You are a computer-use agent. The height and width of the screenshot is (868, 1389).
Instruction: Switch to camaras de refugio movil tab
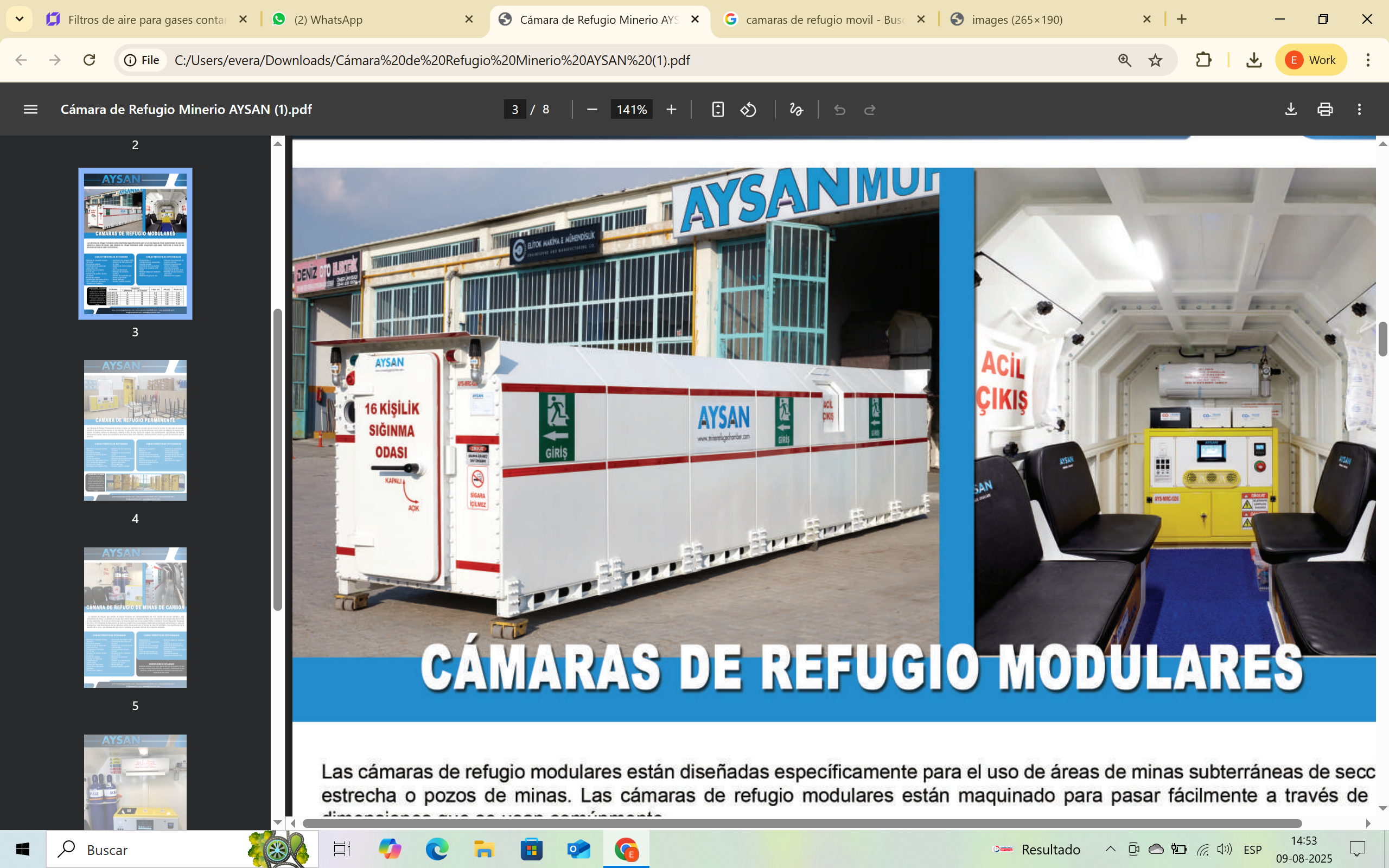coord(824,20)
